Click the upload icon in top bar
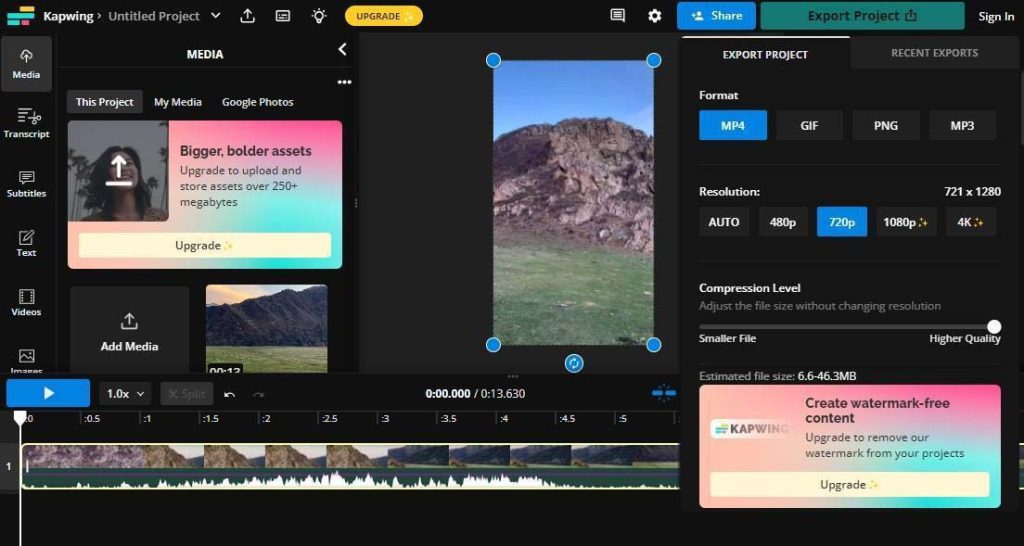The width and height of the screenshot is (1024, 546). coord(248,16)
